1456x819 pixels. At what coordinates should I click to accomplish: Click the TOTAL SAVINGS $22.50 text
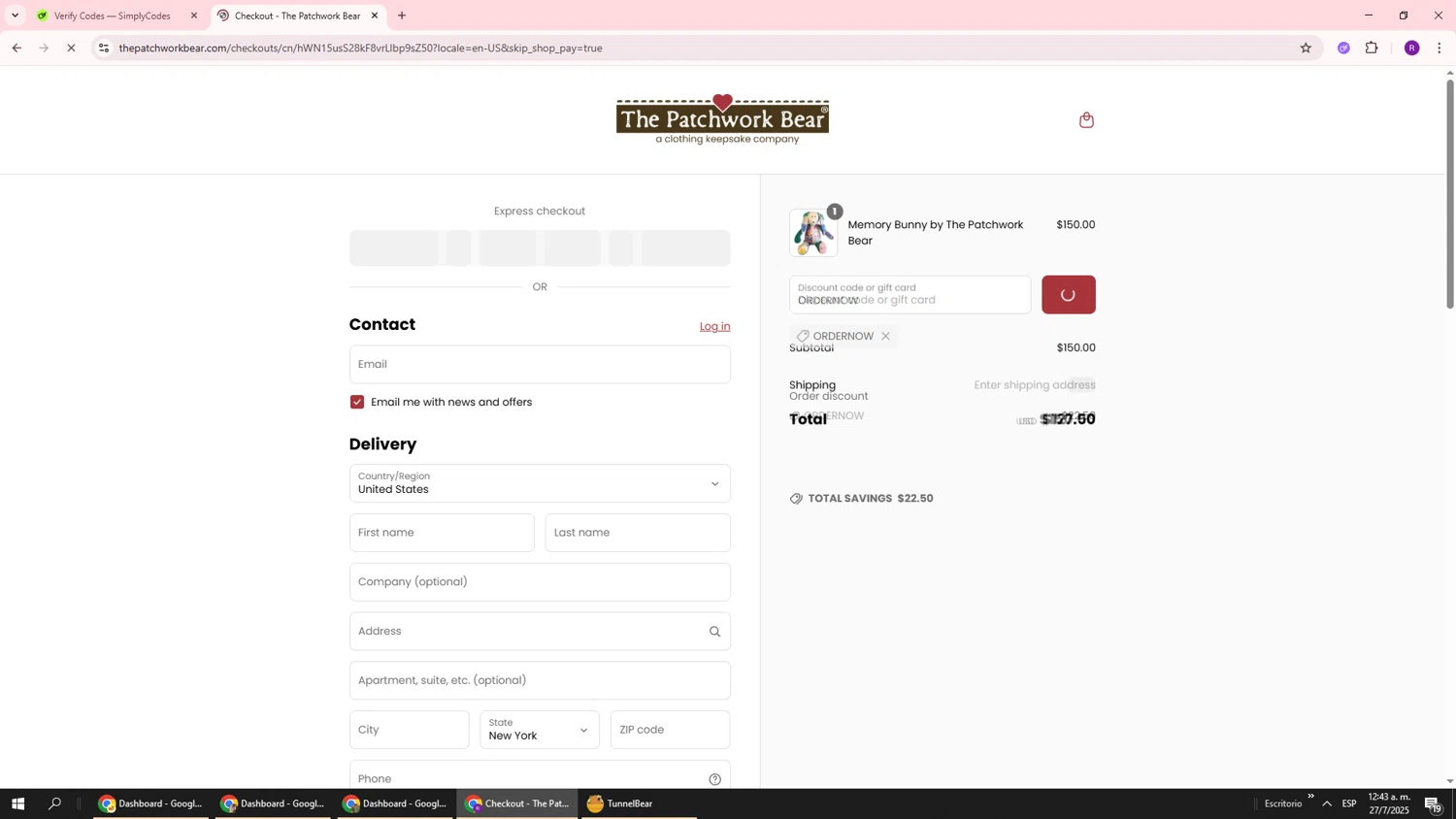(871, 499)
